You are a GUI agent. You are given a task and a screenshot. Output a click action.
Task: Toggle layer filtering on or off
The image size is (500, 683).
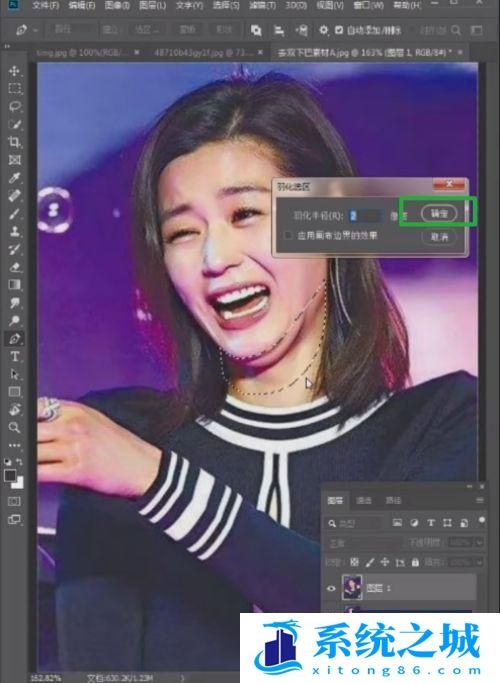tap(482, 520)
